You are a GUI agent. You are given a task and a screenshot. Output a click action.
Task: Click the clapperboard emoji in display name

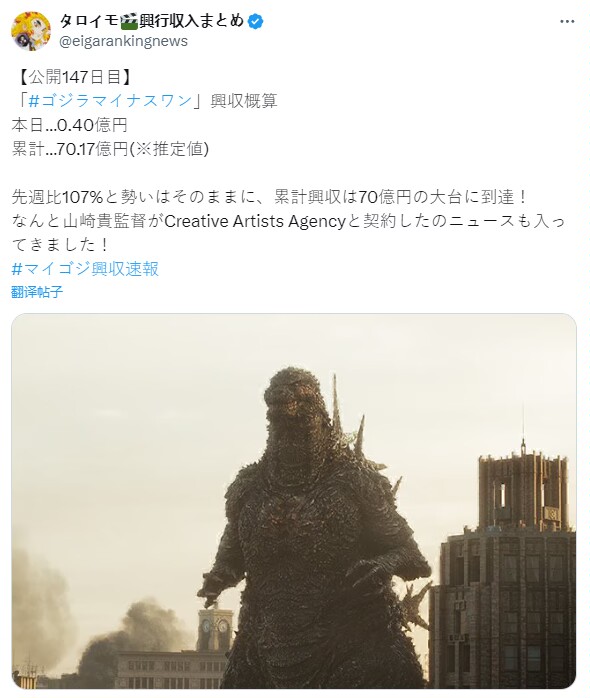[129, 21]
